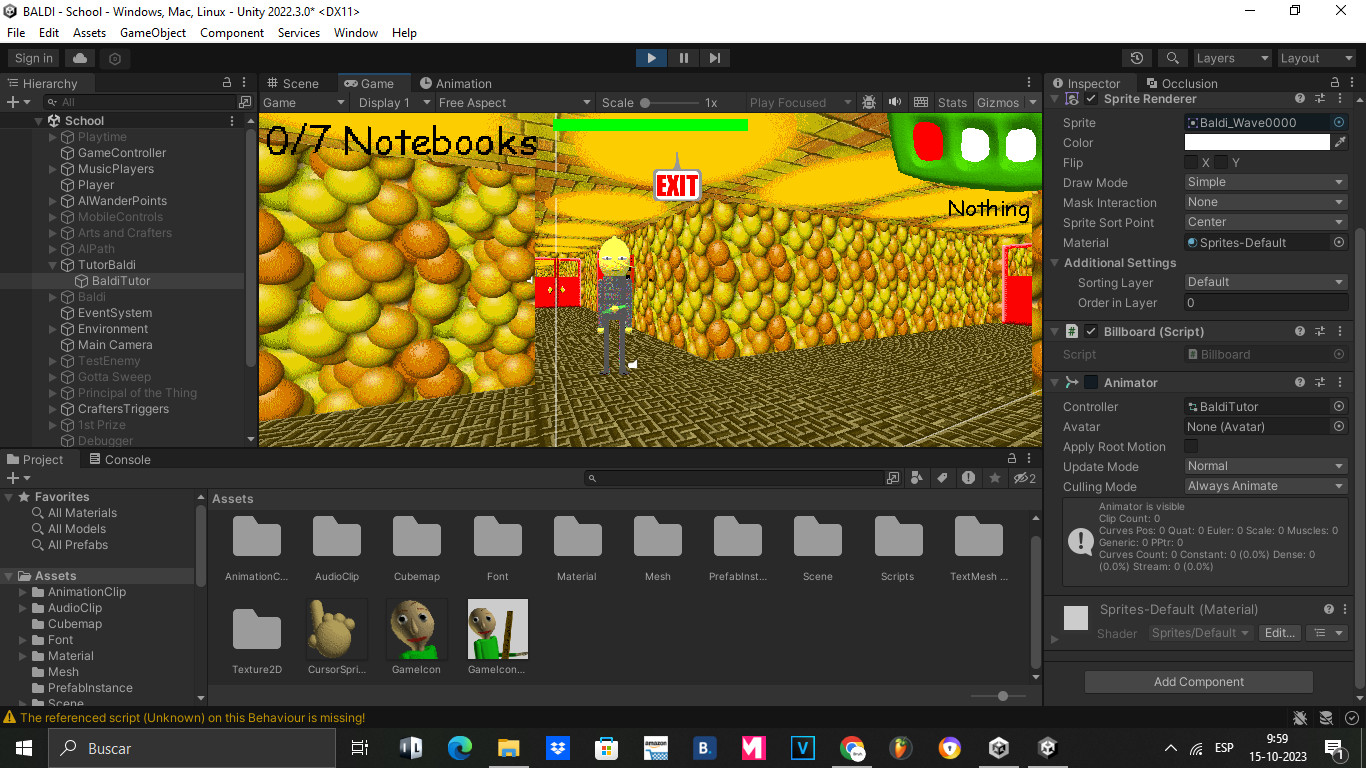Screen dimensions: 1366x768
Task: Click the Step frame icon next to Pause
Action: [714, 58]
